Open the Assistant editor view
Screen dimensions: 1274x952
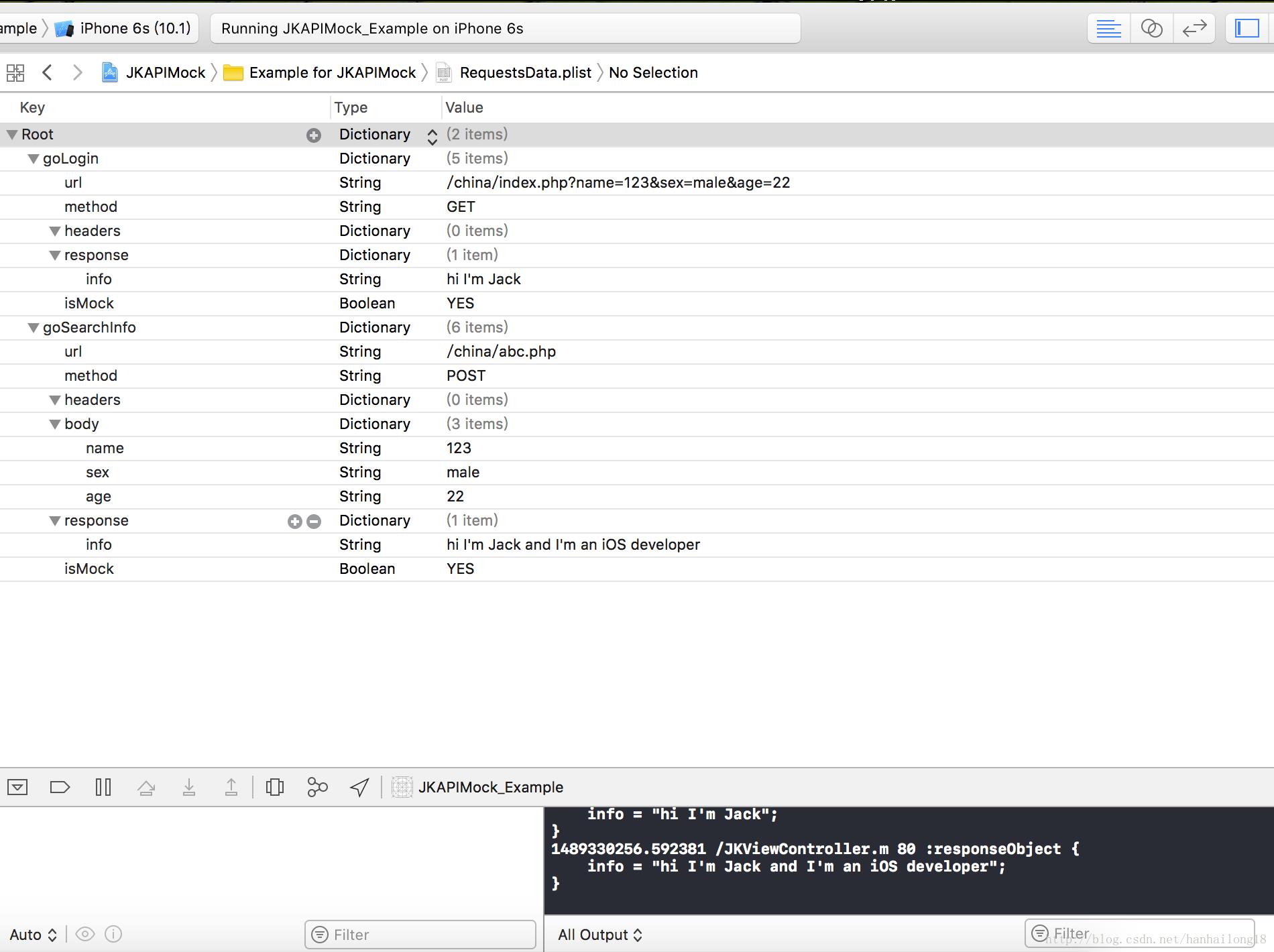(1151, 29)
